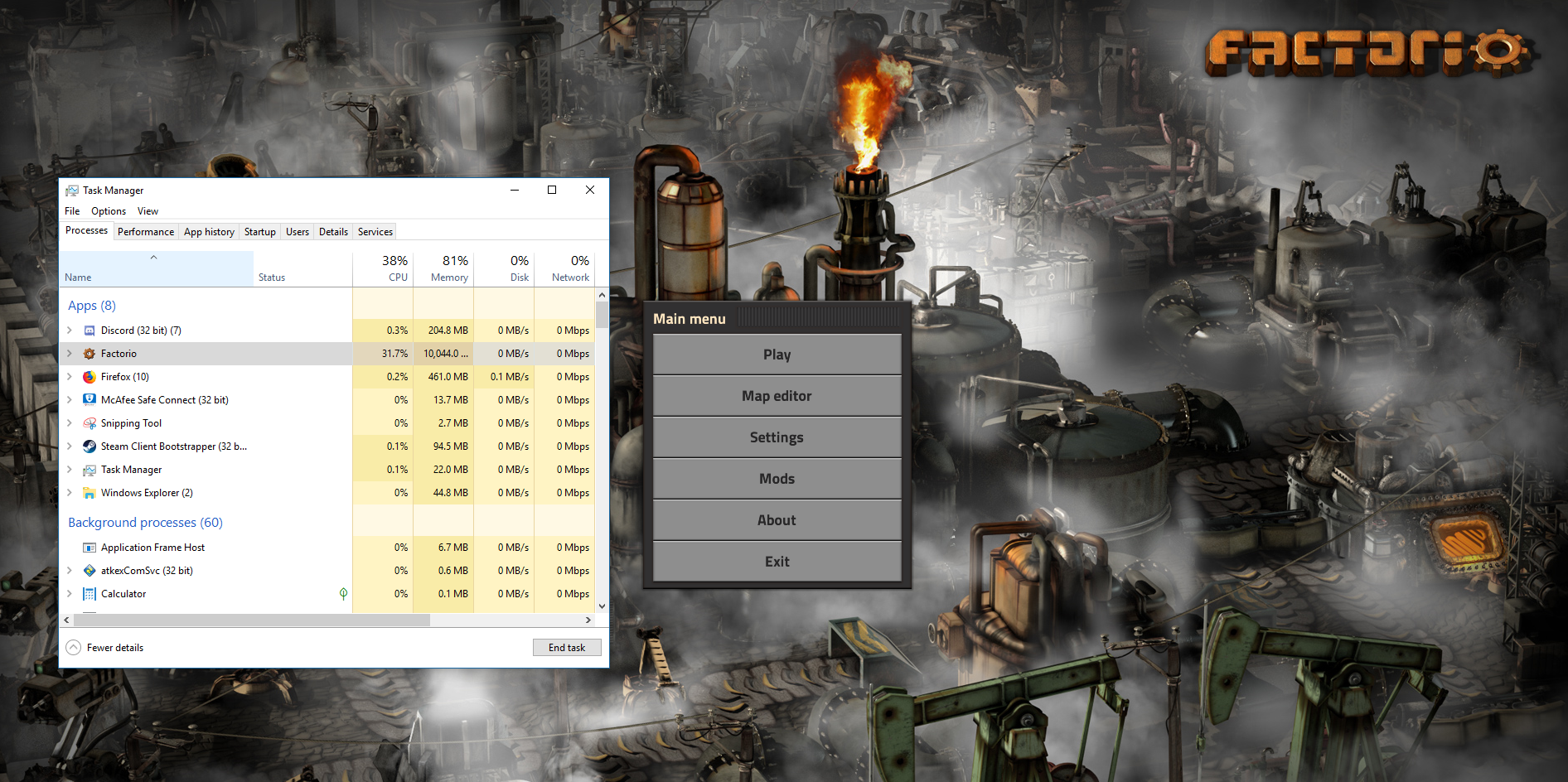The image size is (1568, 782).
Task: Click the Steam Client Bootstrapper icon
Action: pyautogui.click(x=90, y=447)
